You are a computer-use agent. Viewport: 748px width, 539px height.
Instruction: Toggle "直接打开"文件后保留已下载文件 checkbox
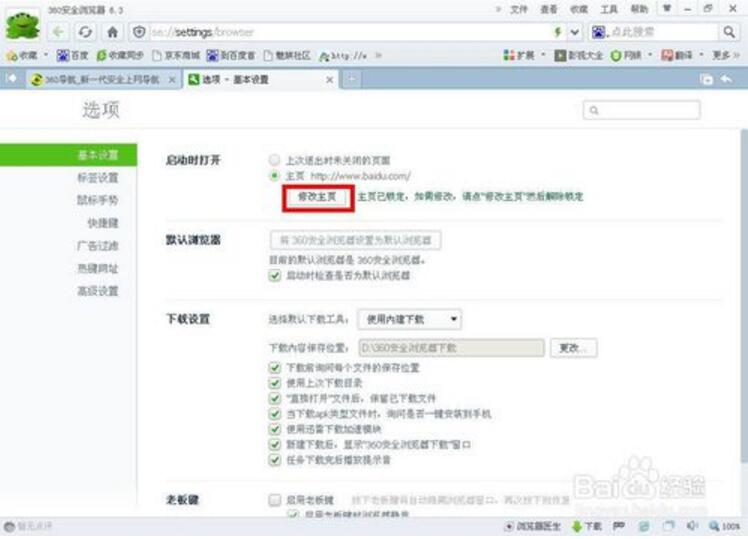coord(274,398)
